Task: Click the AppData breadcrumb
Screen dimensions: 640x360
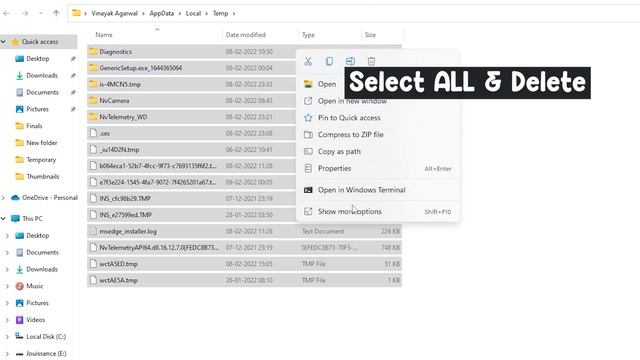Action: [162, 13]
